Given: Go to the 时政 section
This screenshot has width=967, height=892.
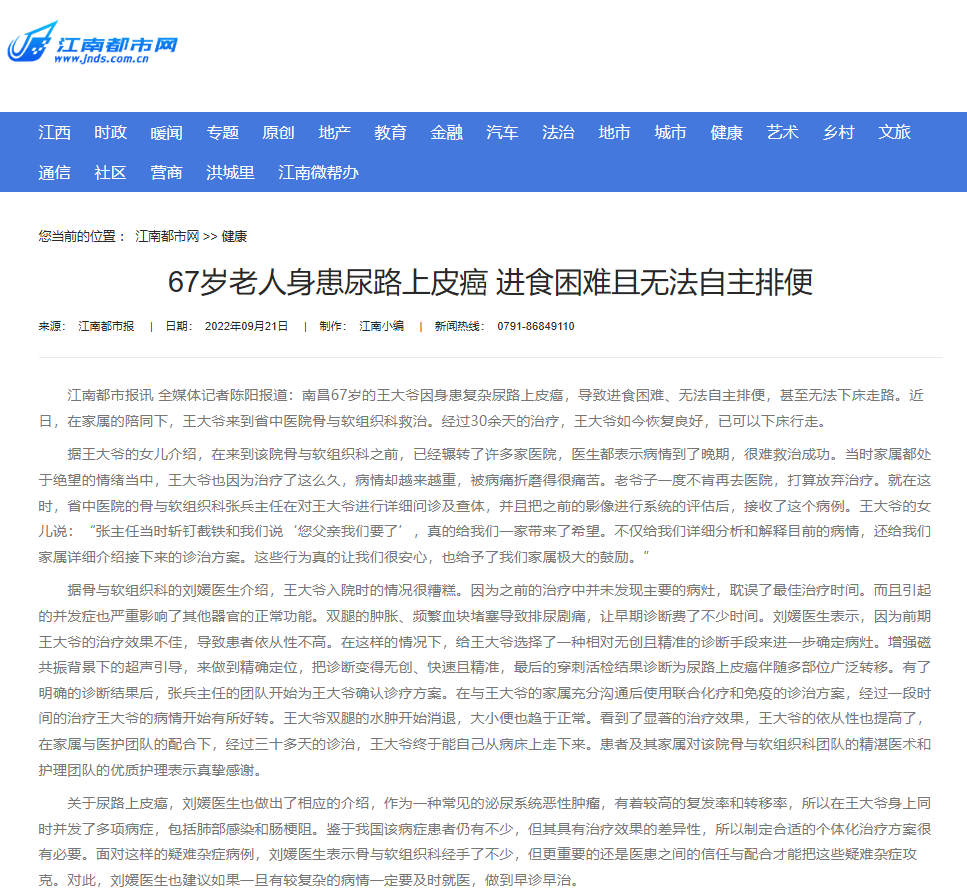Looking at the screenshot, I should point(111,133).
